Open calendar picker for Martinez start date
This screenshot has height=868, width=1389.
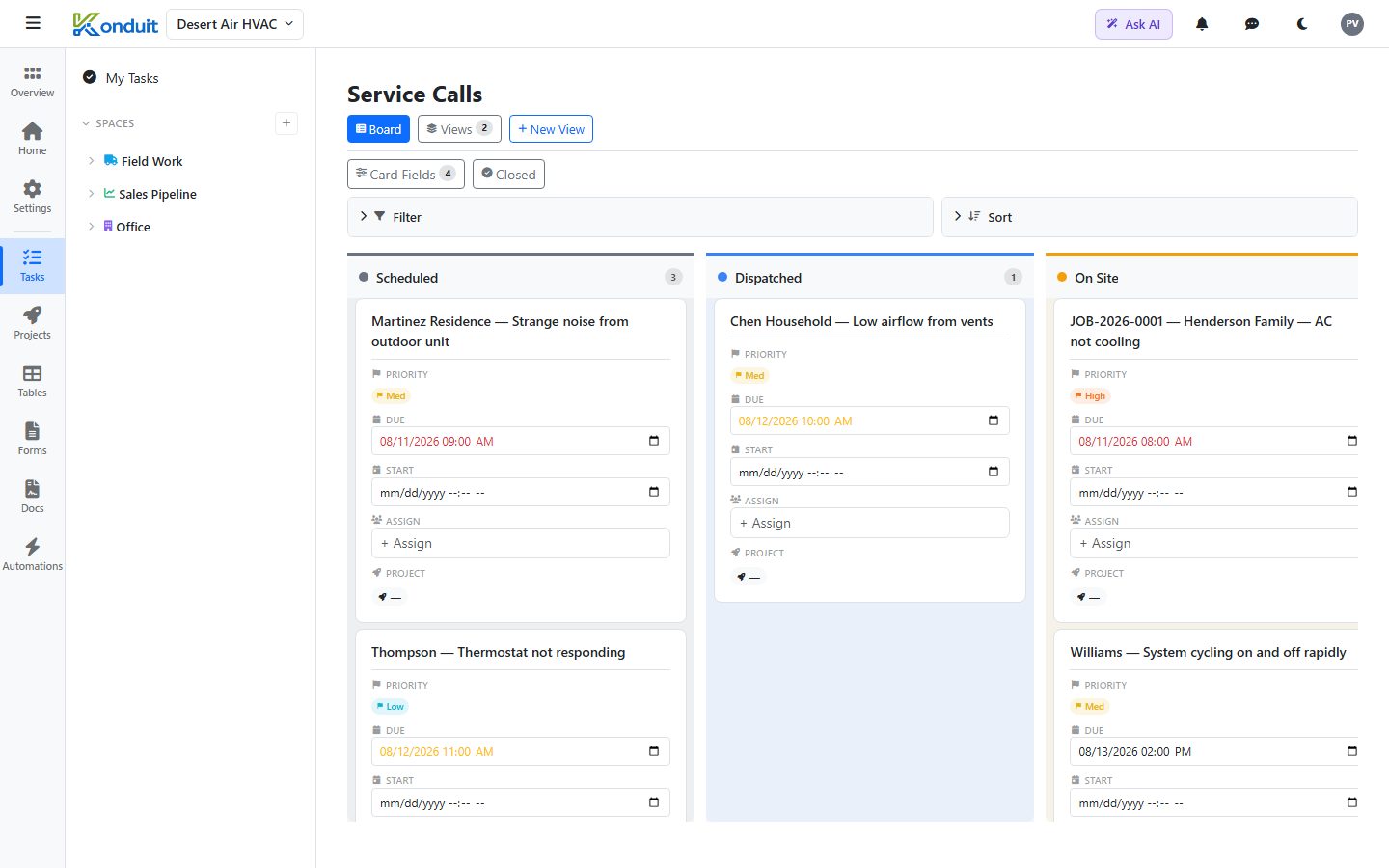click(x=654, y=492)
